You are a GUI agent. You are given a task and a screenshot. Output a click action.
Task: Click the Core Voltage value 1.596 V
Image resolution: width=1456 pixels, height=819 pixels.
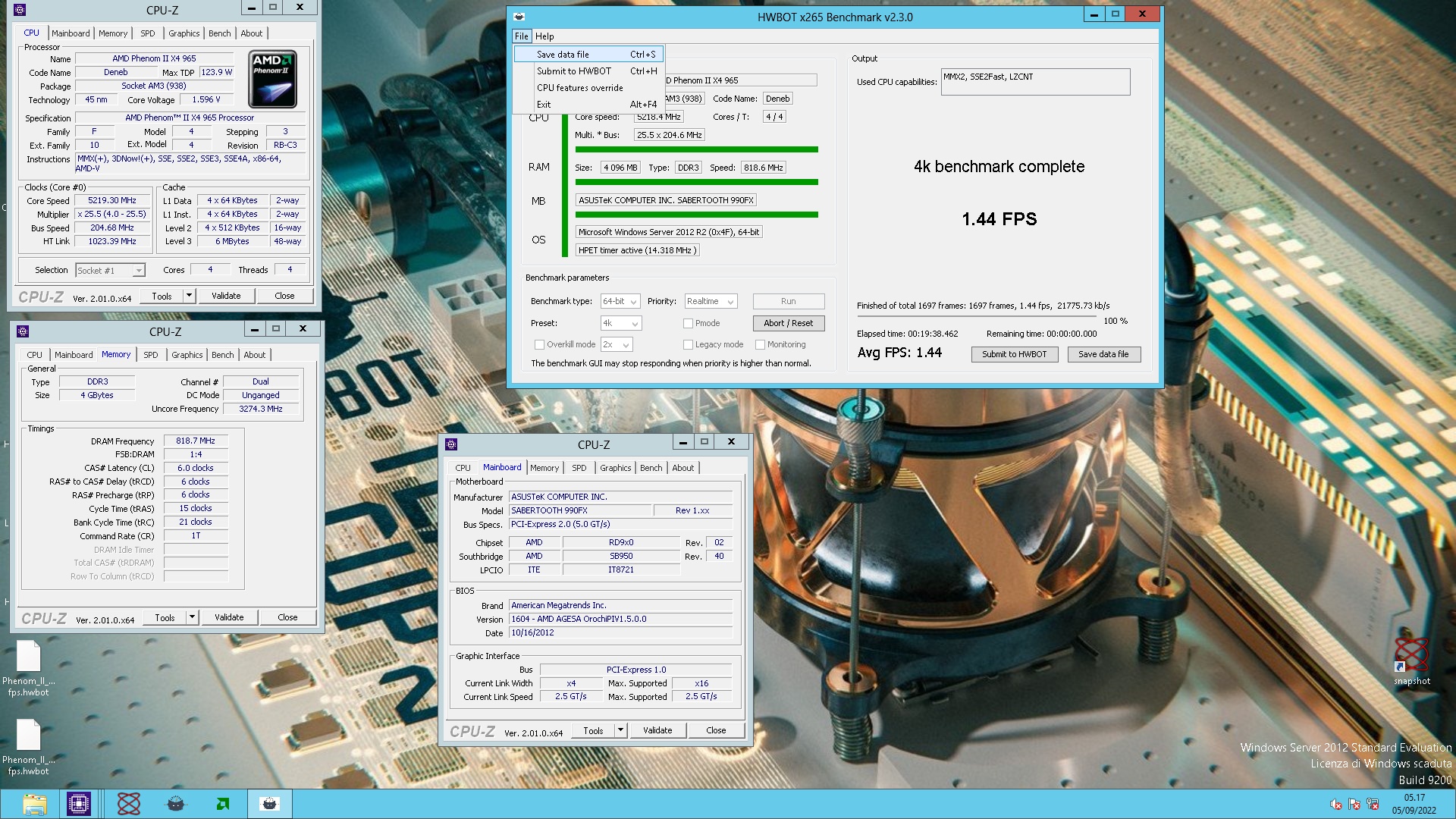206,99
